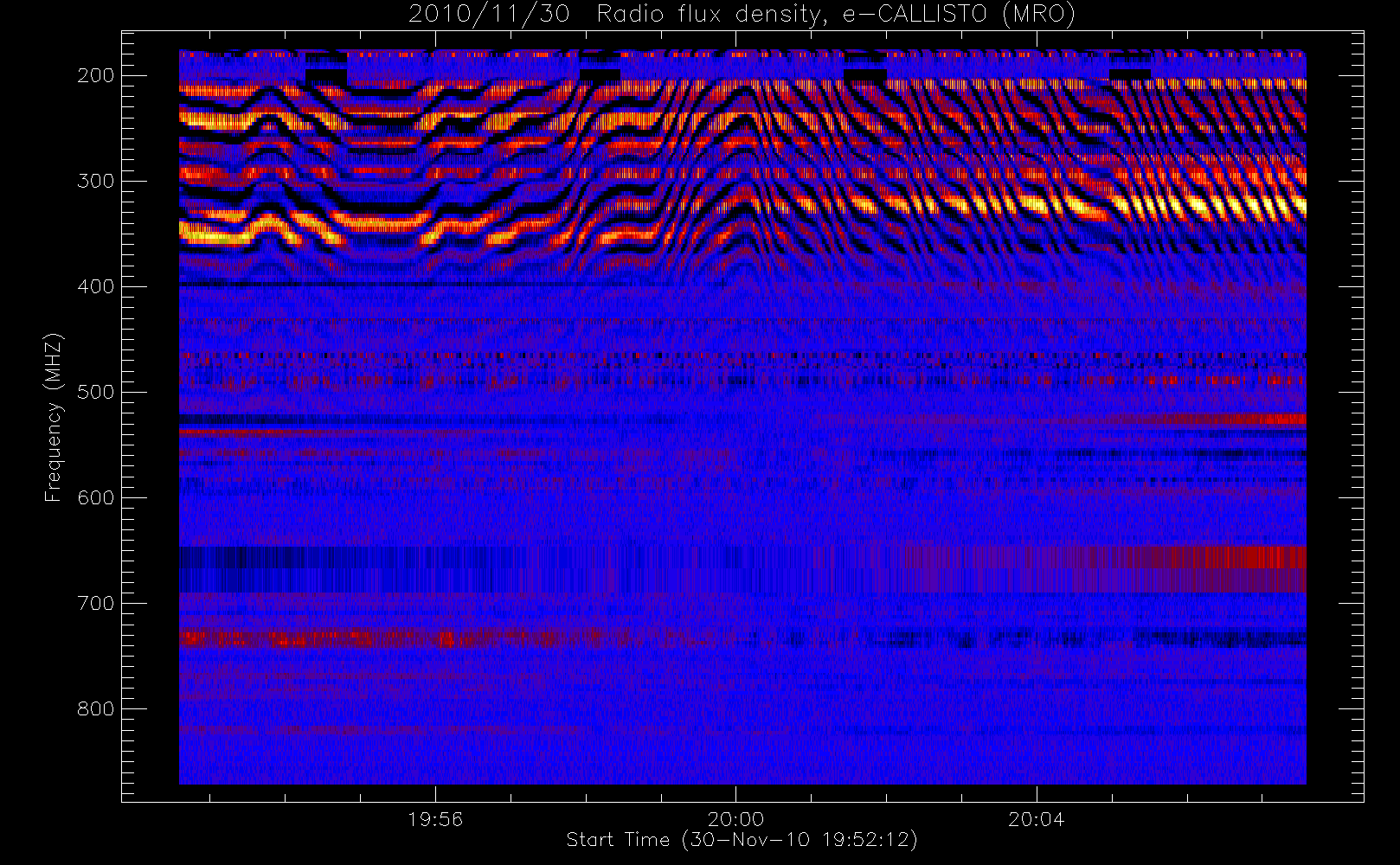The image size is (1400, 865).
Task: Click the 'Start Time (30-Nov-10 19:52:12)' label
Action: tap(742, 840)
